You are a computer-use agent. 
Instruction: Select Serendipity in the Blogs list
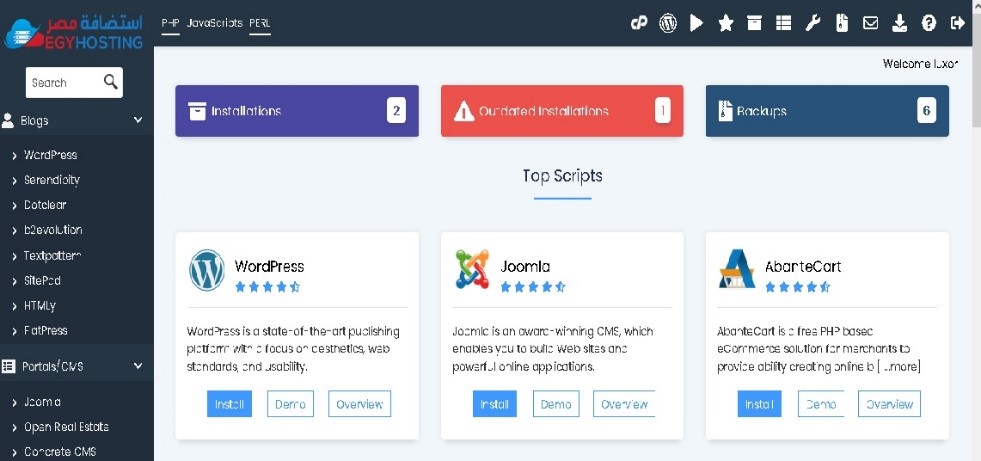tap(52, 180)
